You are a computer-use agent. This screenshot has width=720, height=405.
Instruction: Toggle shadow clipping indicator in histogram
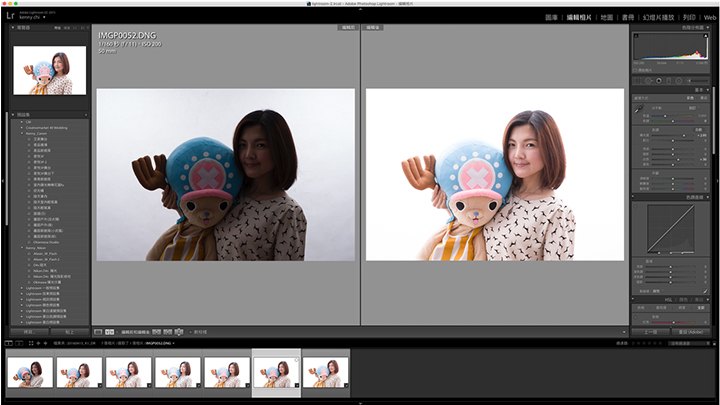coord(636,36)
